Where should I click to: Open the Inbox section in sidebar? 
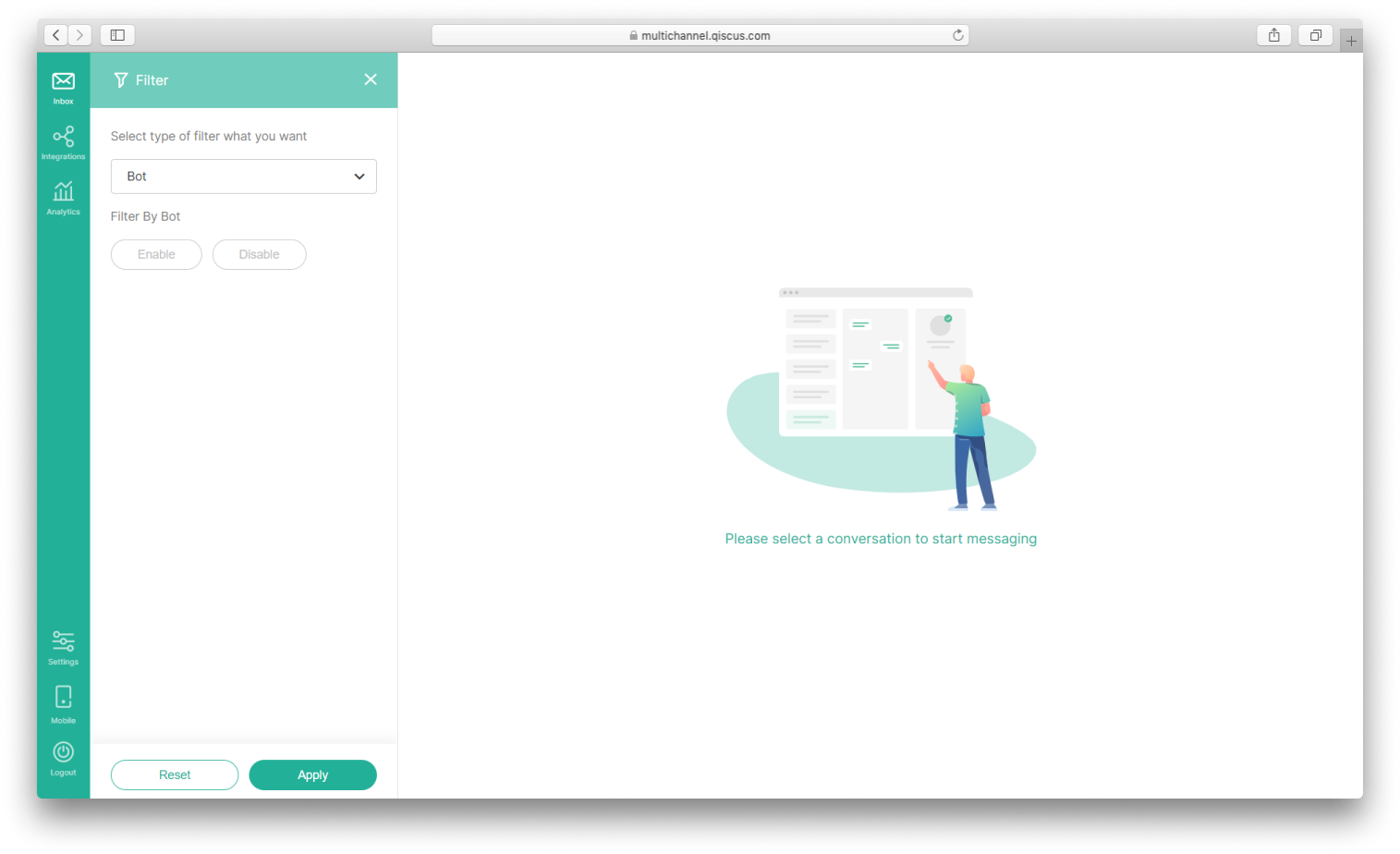[63, 88]
